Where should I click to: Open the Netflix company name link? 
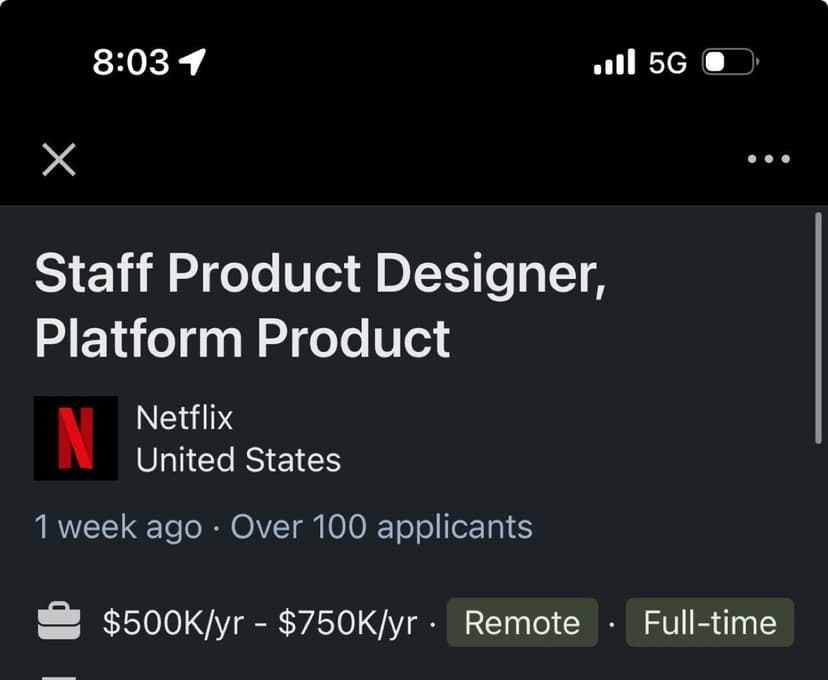[x=184, y=416]
